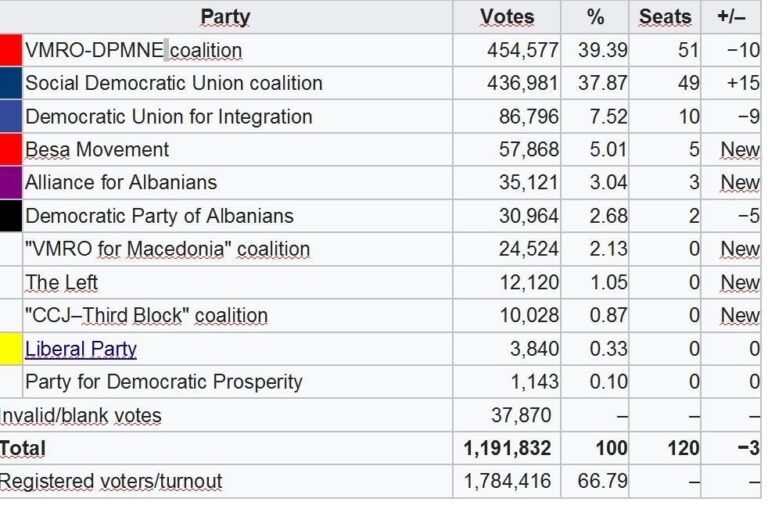Click the Alliance for Albanians purple swatch
Screen dimensions: 768x509
coord(11,183)
